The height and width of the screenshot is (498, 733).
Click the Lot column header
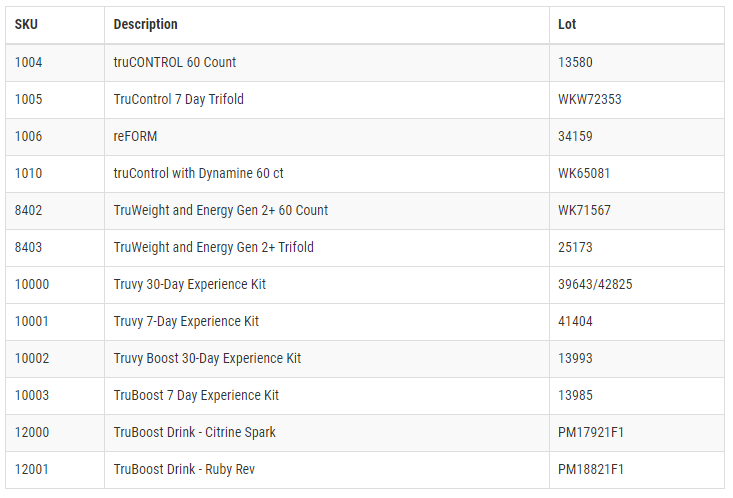(x=567, y=25)
